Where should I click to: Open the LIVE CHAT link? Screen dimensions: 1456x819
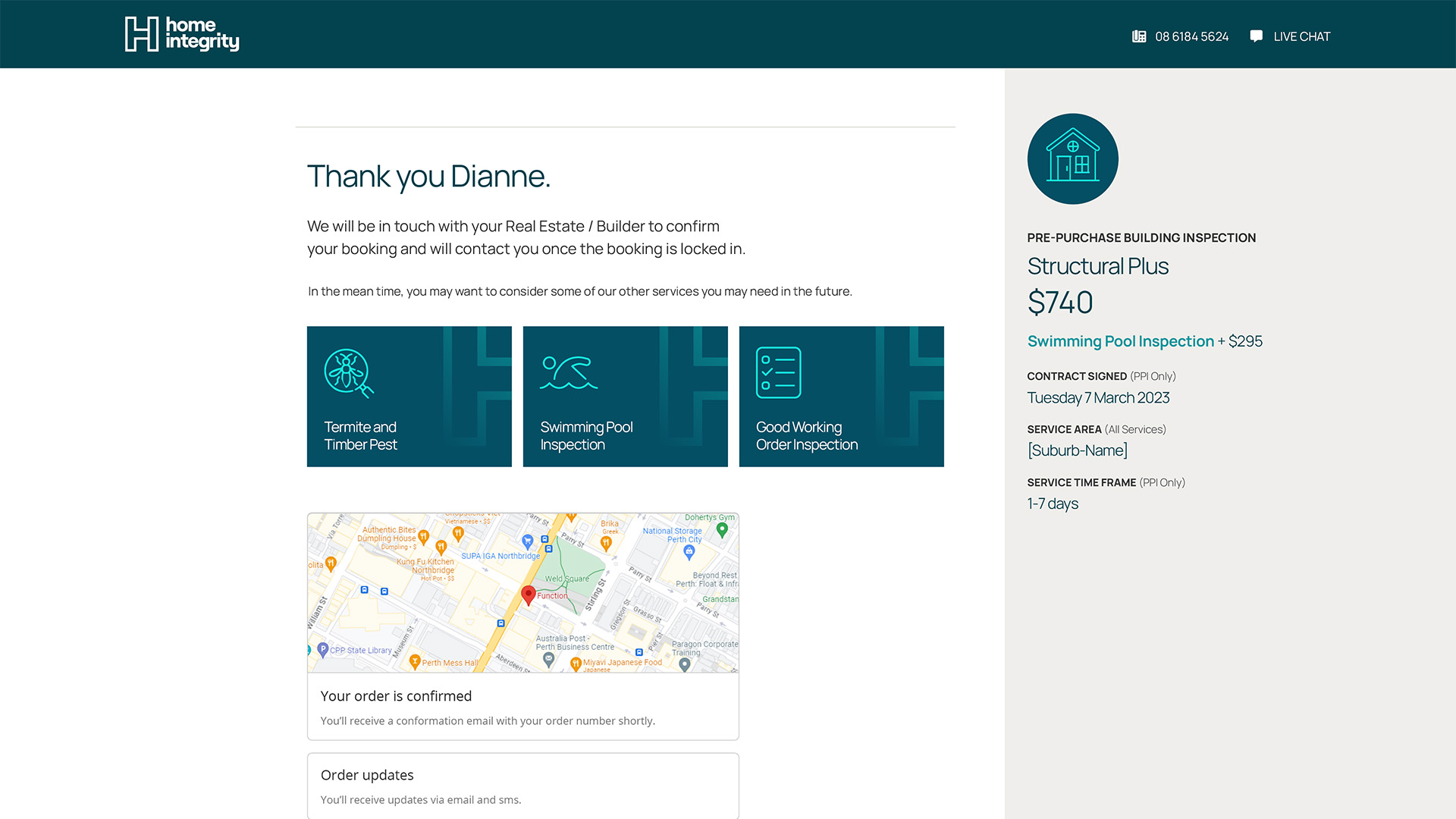(1301, 36)
